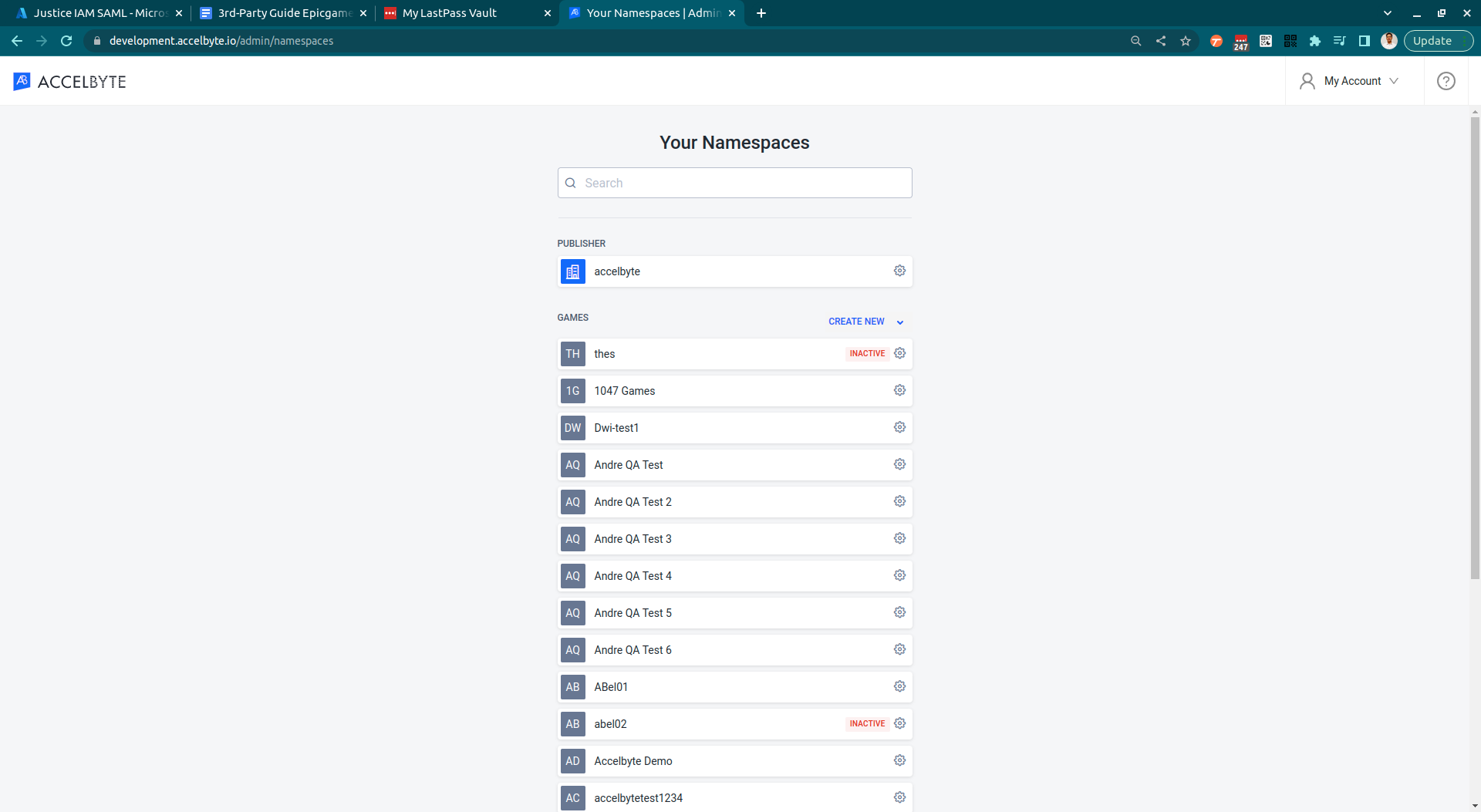Open the 1047 Games namespace
Screen dimensions: 1481x812
click(x=734, y=391)
